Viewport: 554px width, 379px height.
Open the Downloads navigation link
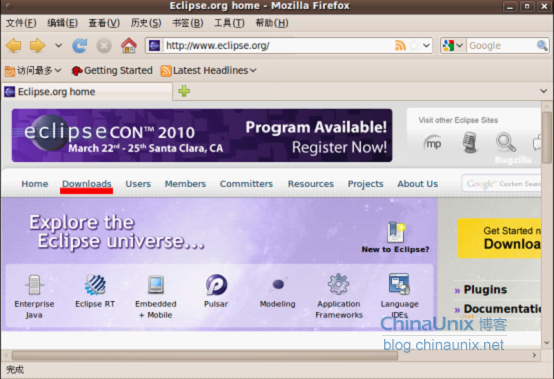87,184
